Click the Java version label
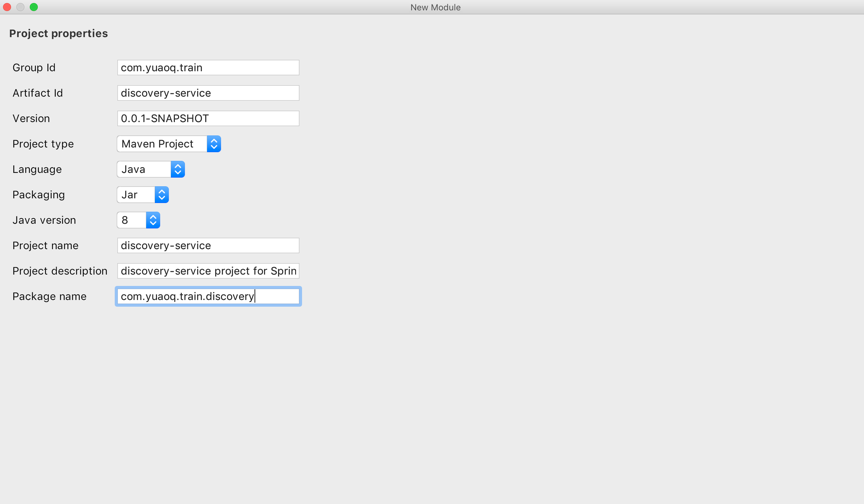The image size is (864, 504). (x=44, y=220)
